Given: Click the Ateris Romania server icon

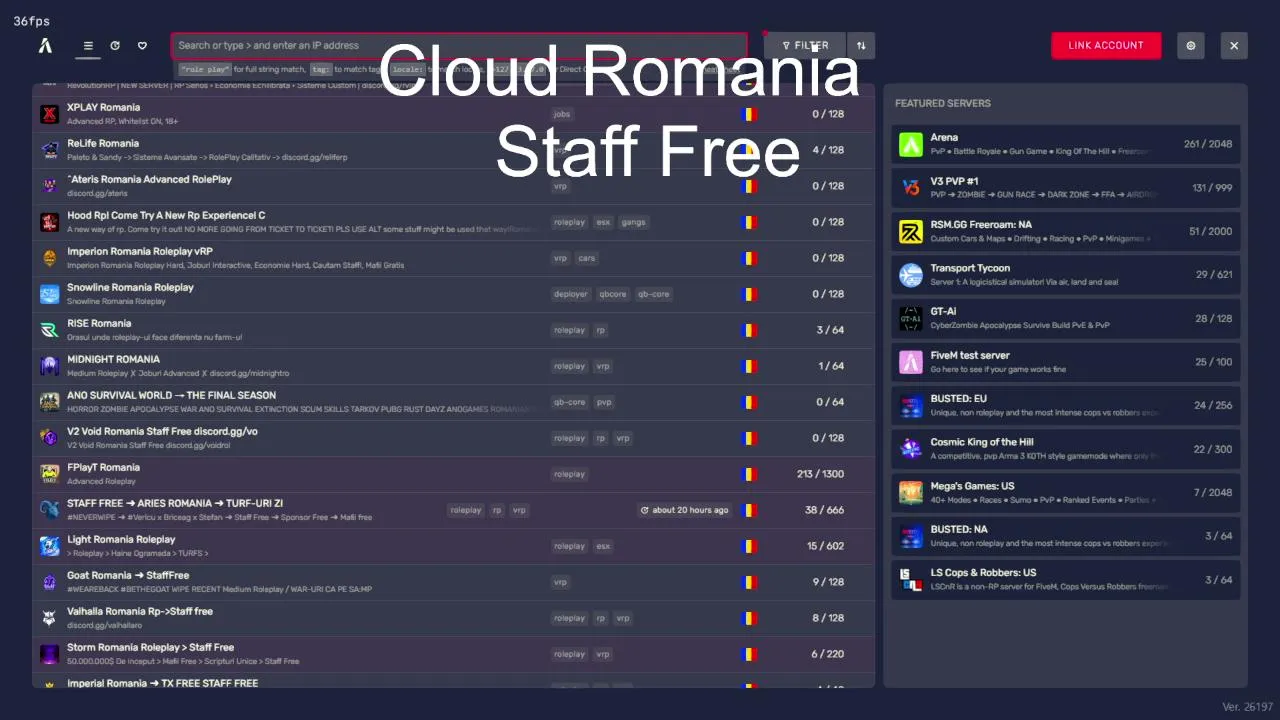Looking at the screenshot, I should point(49,186).
